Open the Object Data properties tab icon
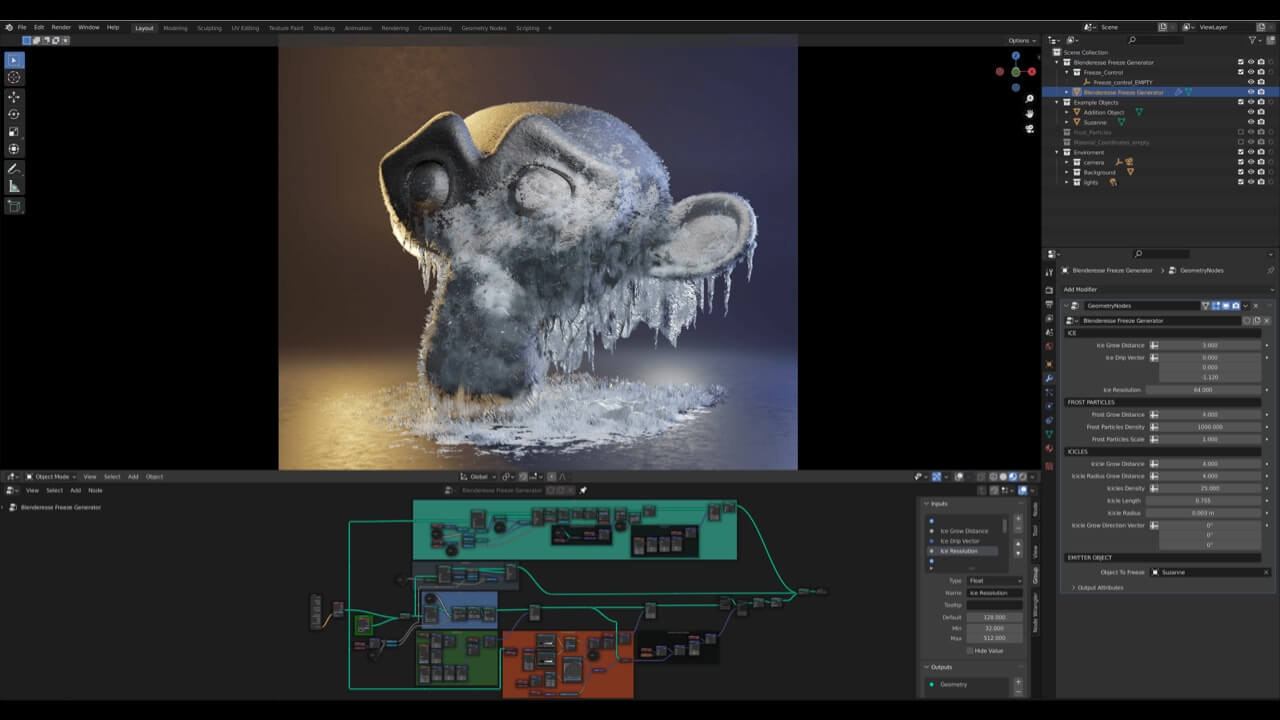Image resolution: width=1280 pixels, height=720 pixels. point(1049,435)
